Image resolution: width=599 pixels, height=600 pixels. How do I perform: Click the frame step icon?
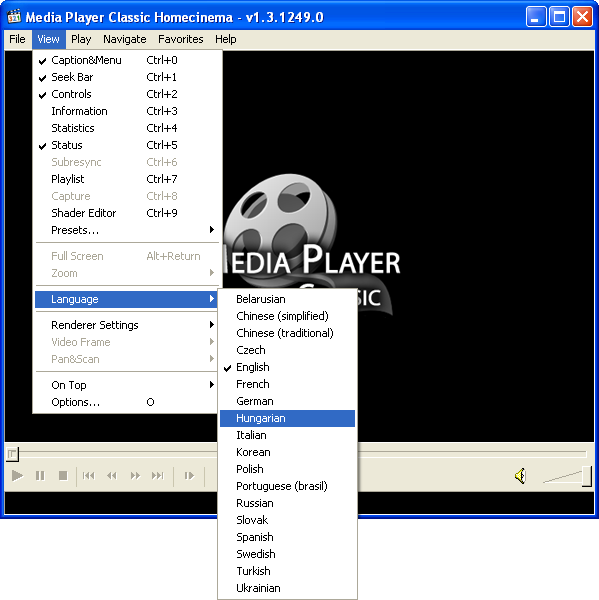[189, 476]
